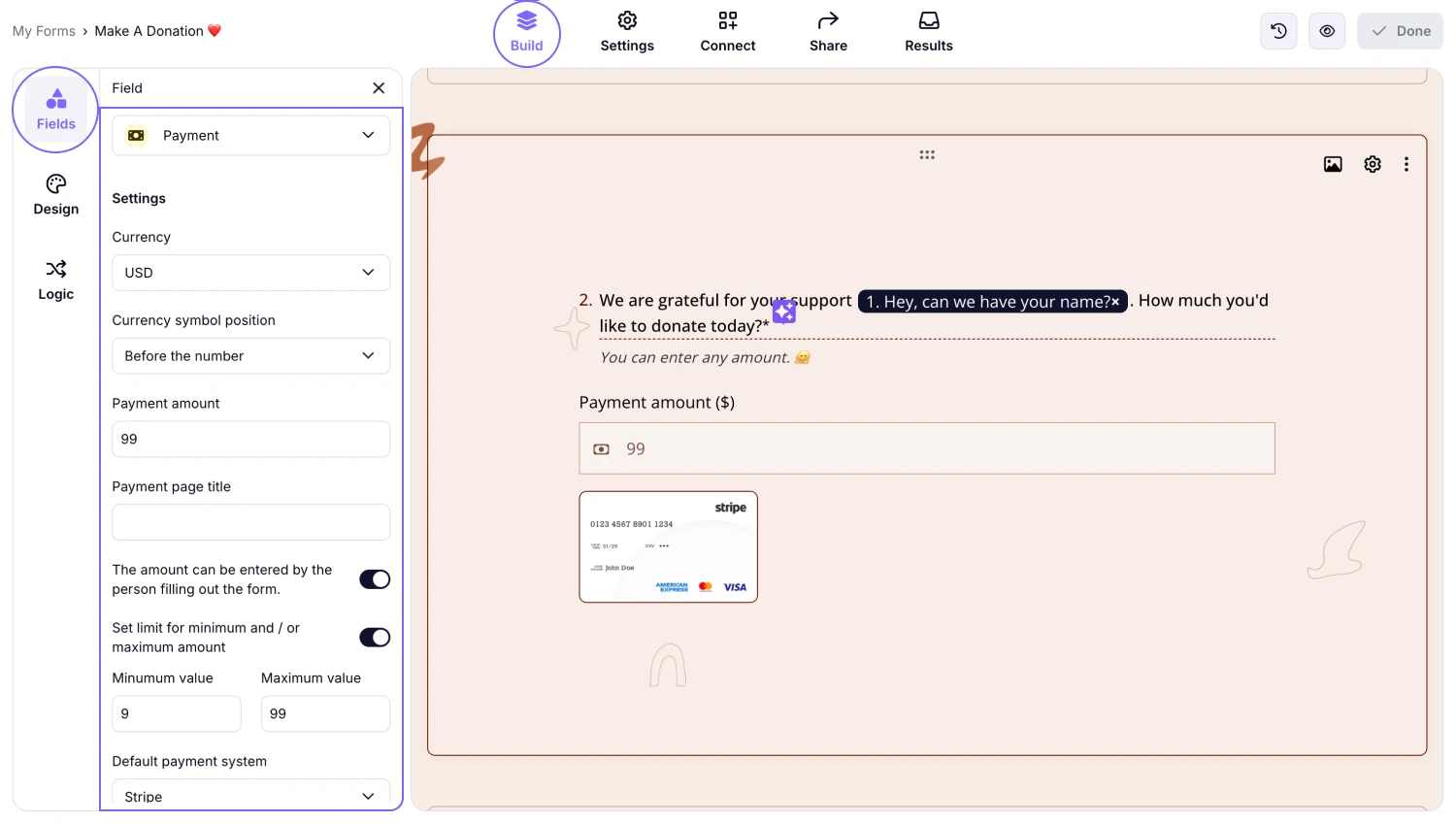Open question settings gear icon
Screen dimensions: 1456x823
click(1373, 165)
